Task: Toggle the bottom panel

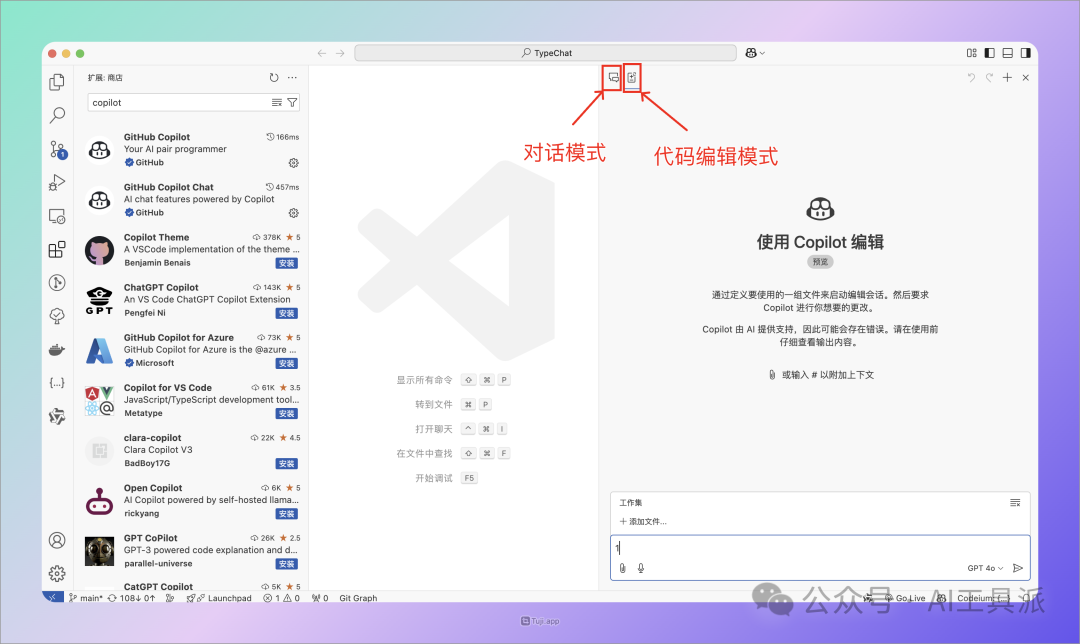Action: coord(1008,53)
